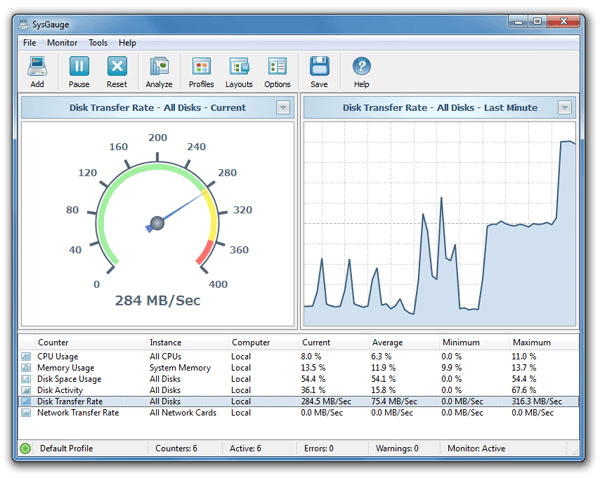This screenshot has height=478, width=600.
Task: Select the CPU Usage counter row
Action: pyautogui.click(x=71, y=356)
